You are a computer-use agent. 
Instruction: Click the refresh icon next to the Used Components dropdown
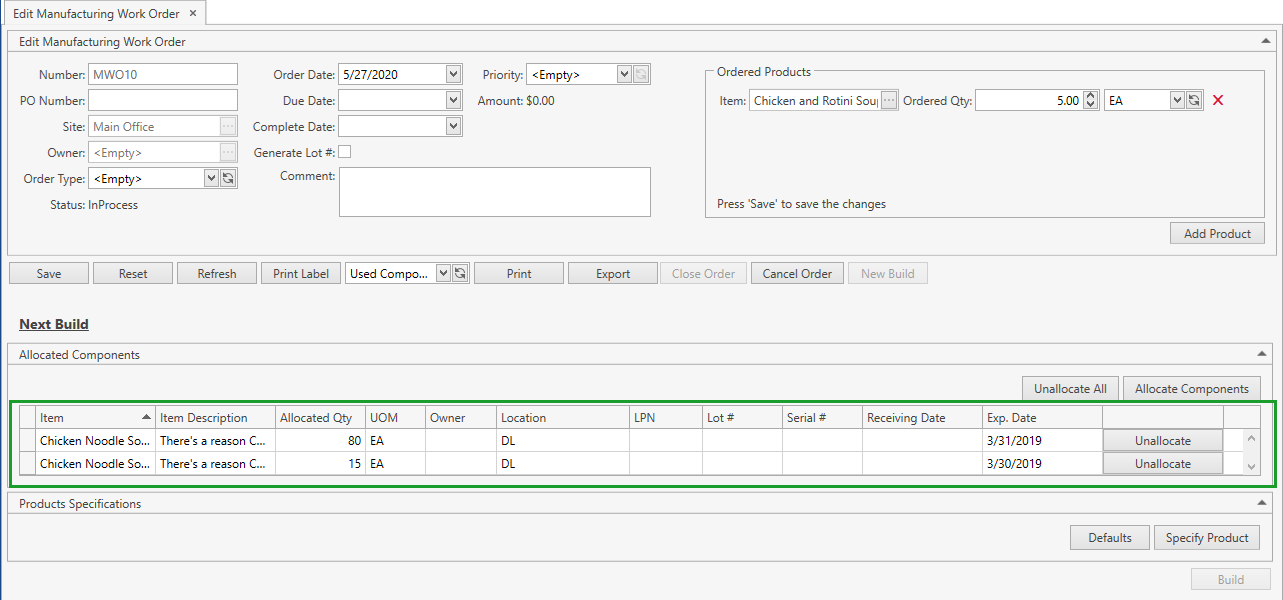[460, 274]
